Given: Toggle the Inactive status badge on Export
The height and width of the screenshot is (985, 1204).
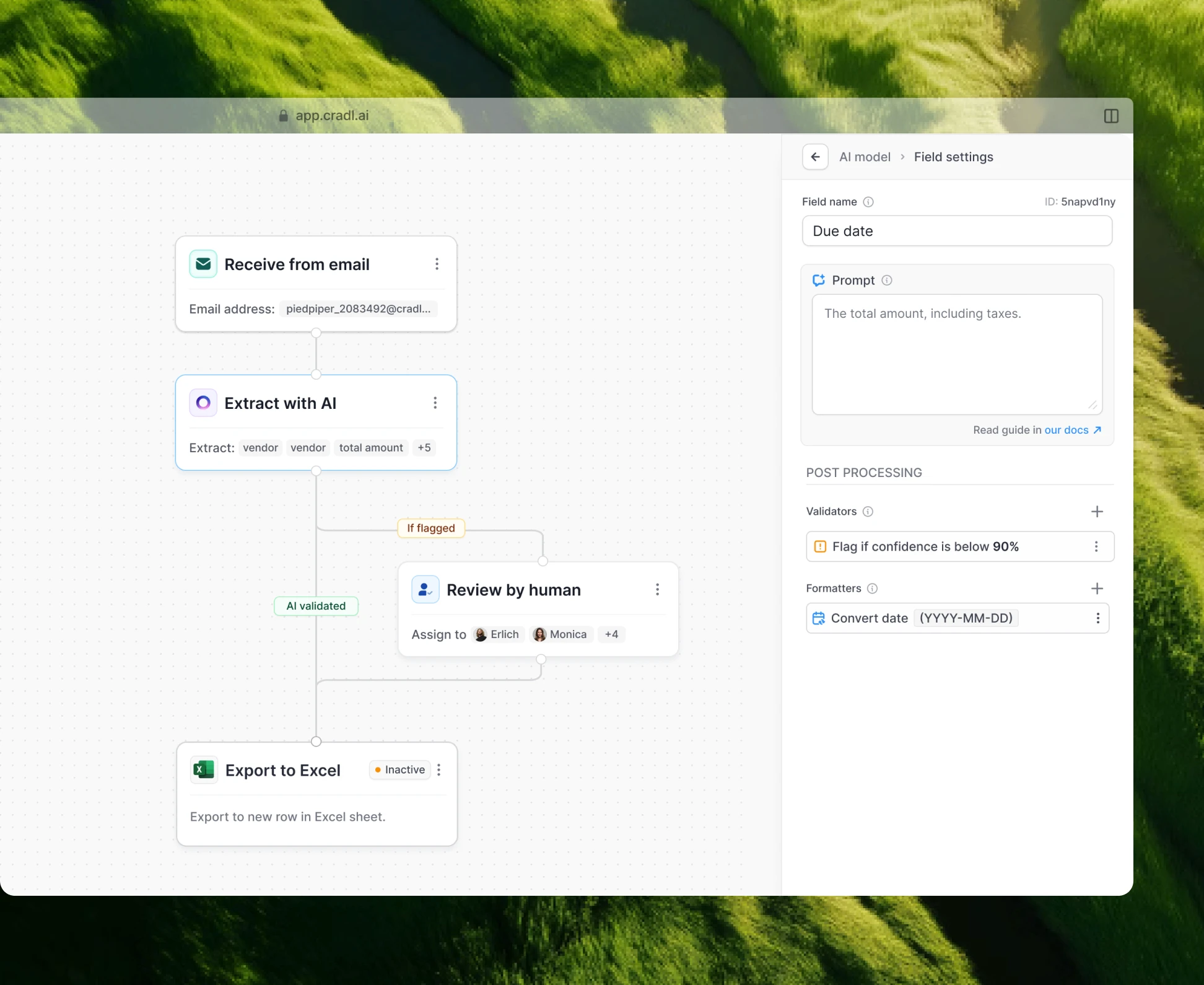Looking at the screenshot, I should (x=400, y=769).
